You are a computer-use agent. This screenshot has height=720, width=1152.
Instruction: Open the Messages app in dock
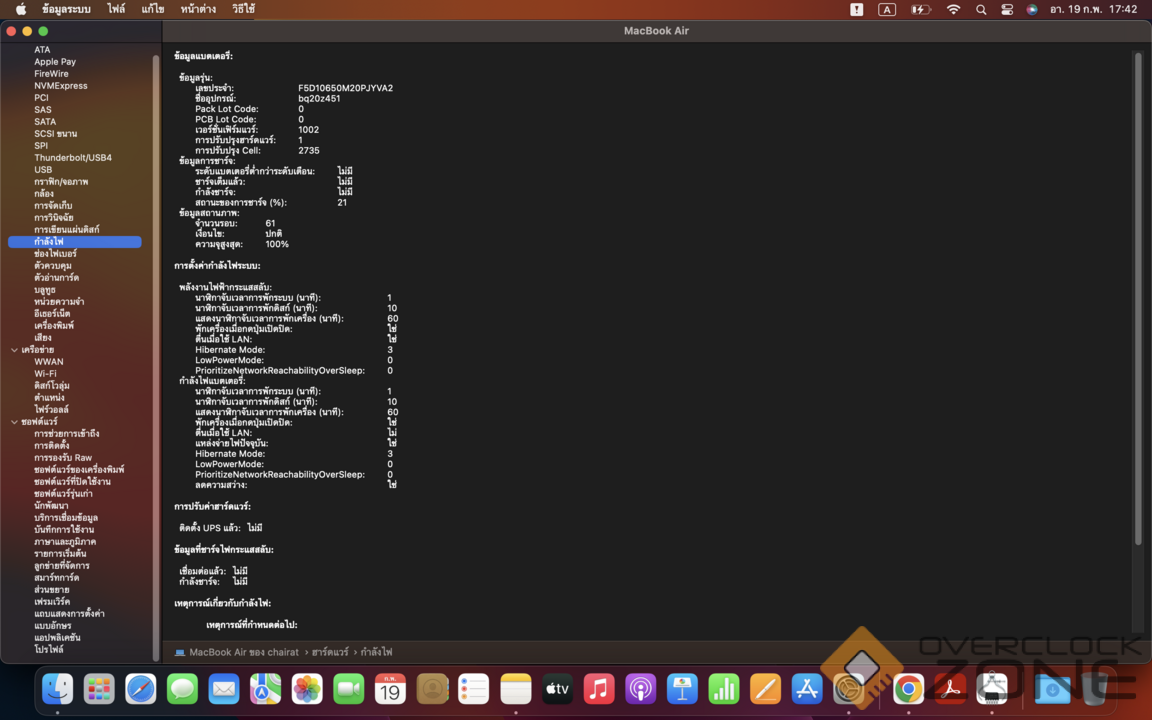182,689
